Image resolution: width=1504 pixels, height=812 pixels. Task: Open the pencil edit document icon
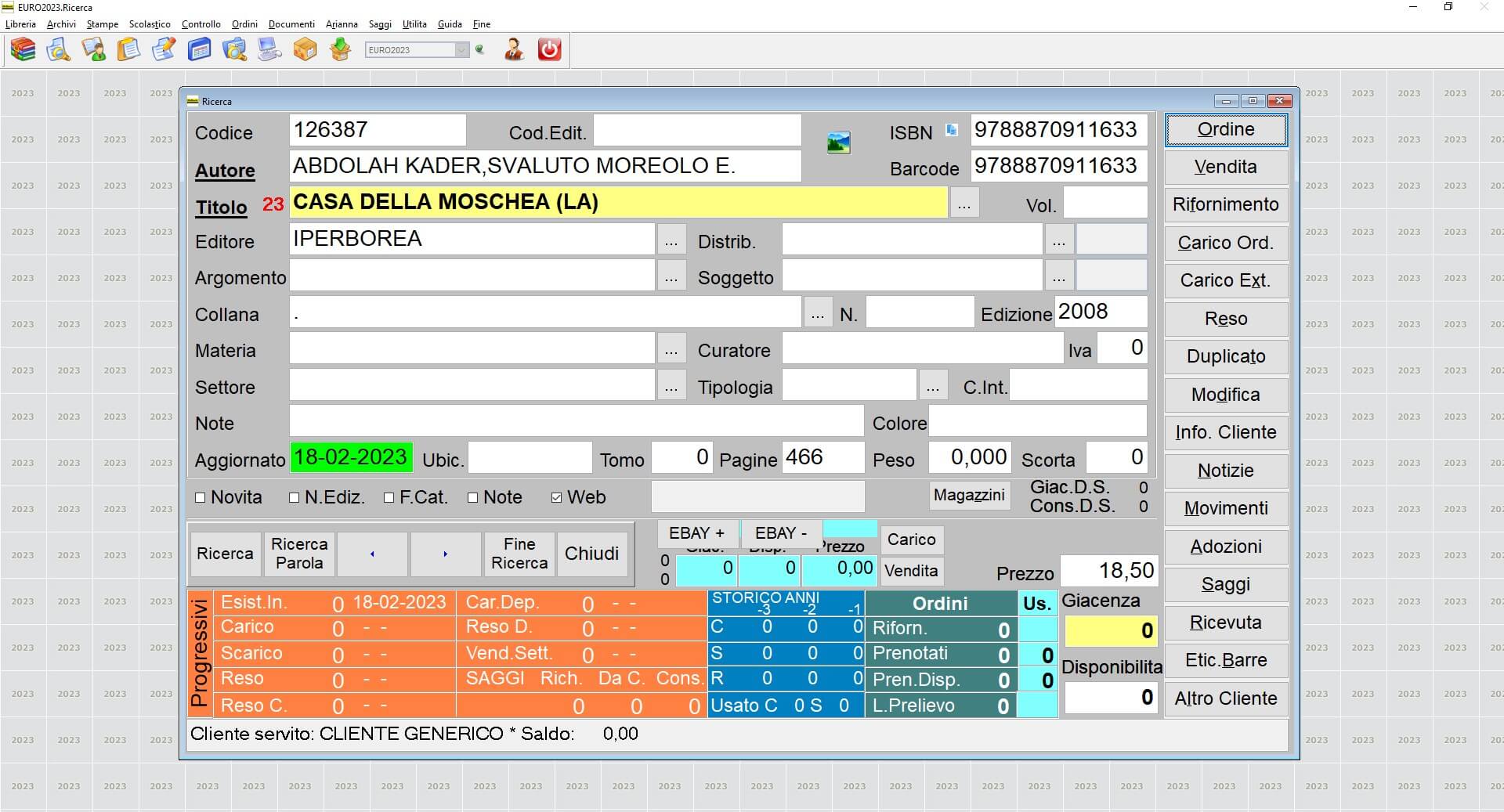(x=164, y=49)
